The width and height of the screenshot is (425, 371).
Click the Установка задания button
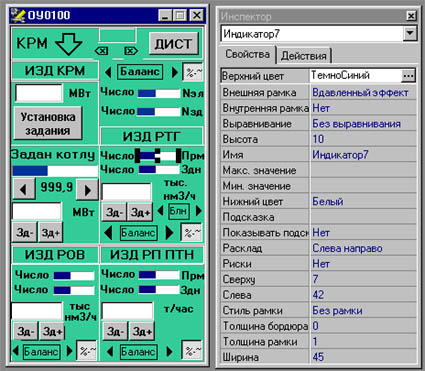click(x=48, y=123)
